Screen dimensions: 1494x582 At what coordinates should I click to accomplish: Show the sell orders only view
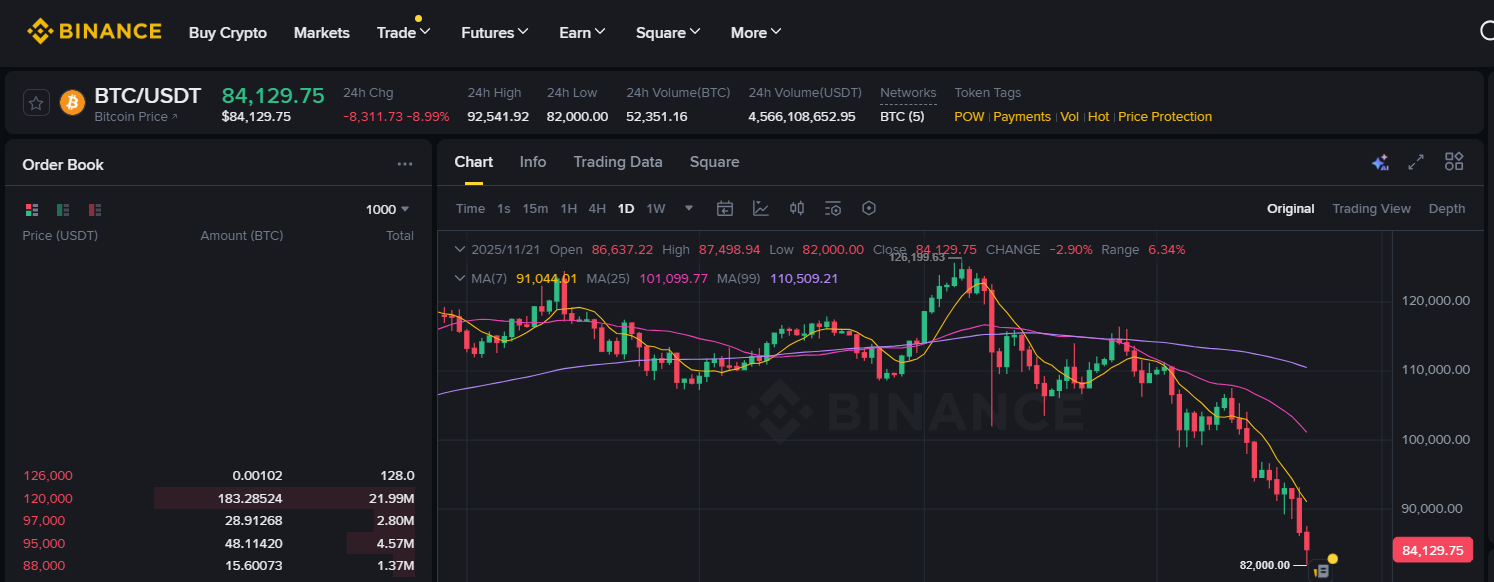pyautogui.click(x=94, y=209)
